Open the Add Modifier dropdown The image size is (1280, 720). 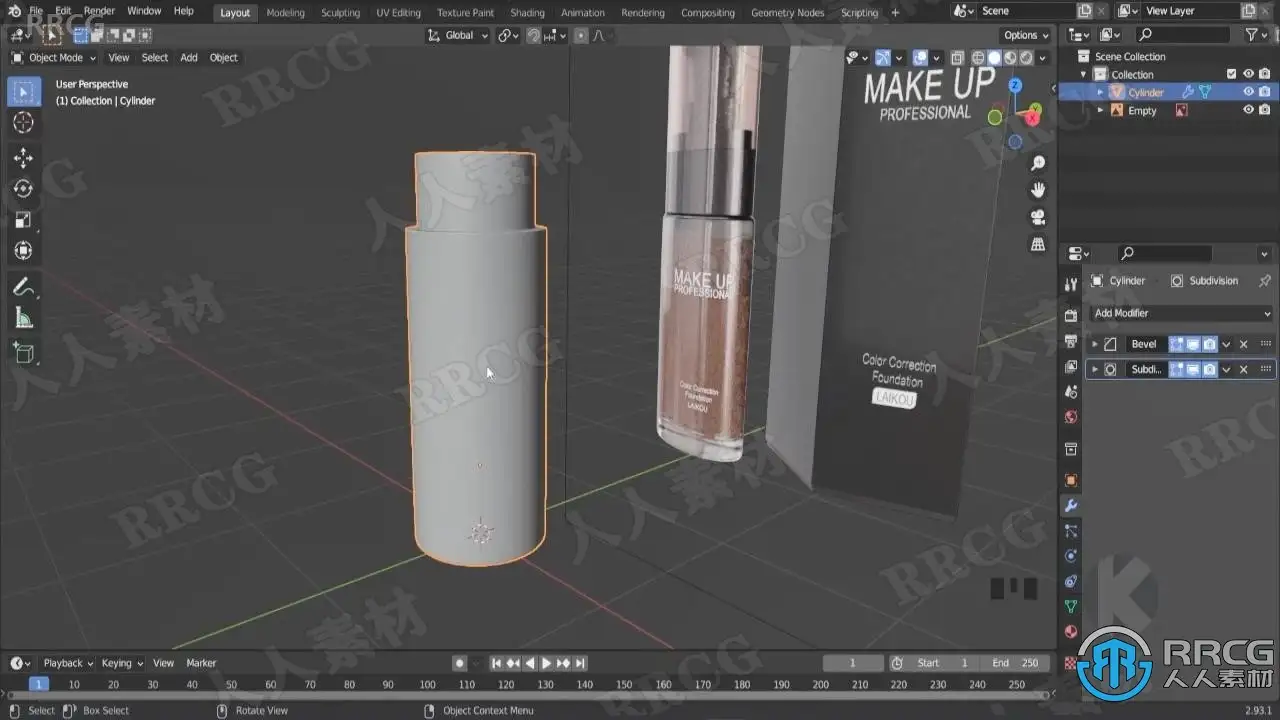(x=1182, y=313)
